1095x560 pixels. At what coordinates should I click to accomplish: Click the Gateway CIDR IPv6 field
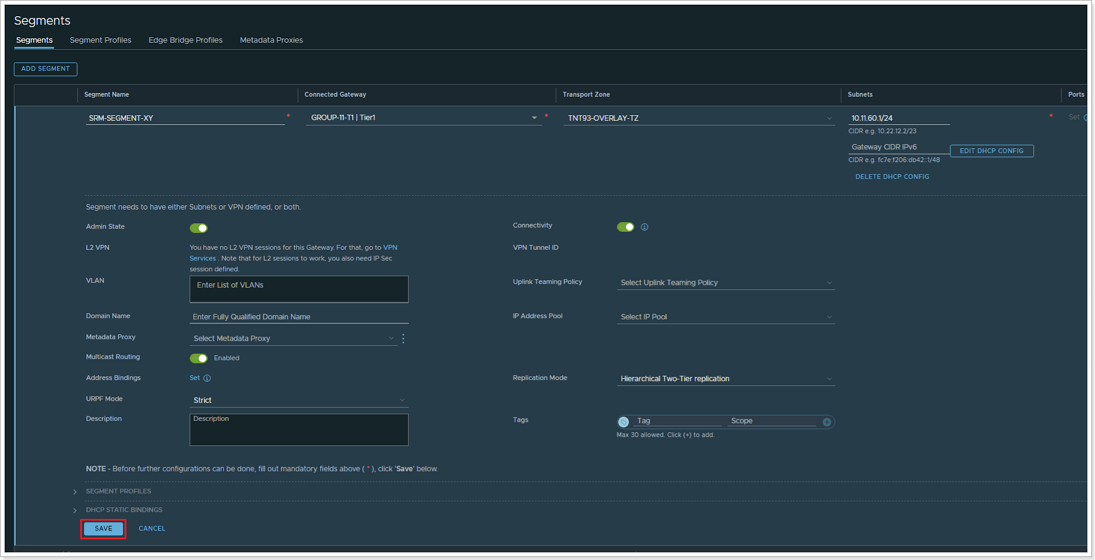(x=899, y=147)
